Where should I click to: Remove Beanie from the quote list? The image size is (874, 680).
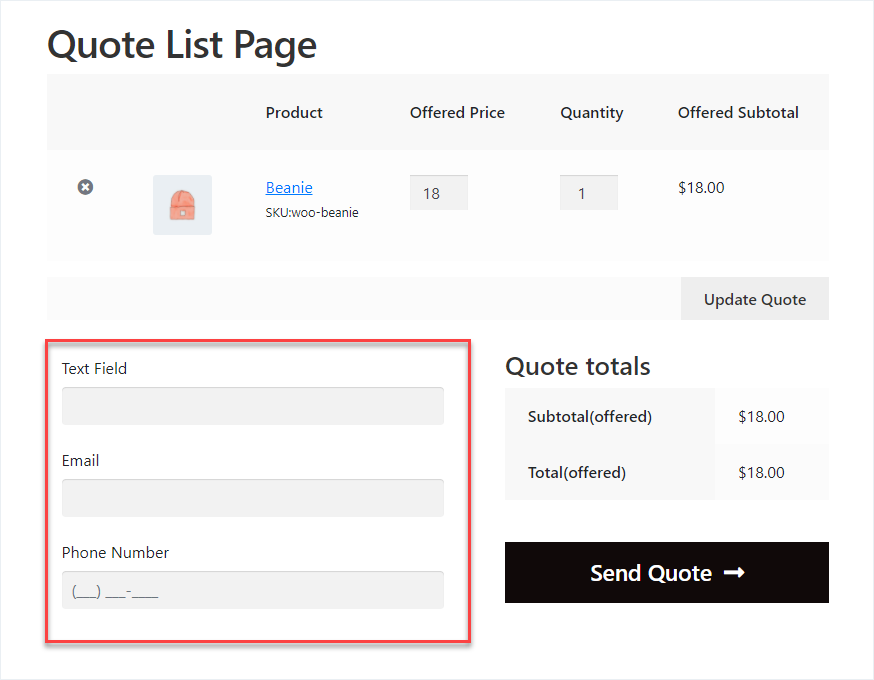[85, 187]
